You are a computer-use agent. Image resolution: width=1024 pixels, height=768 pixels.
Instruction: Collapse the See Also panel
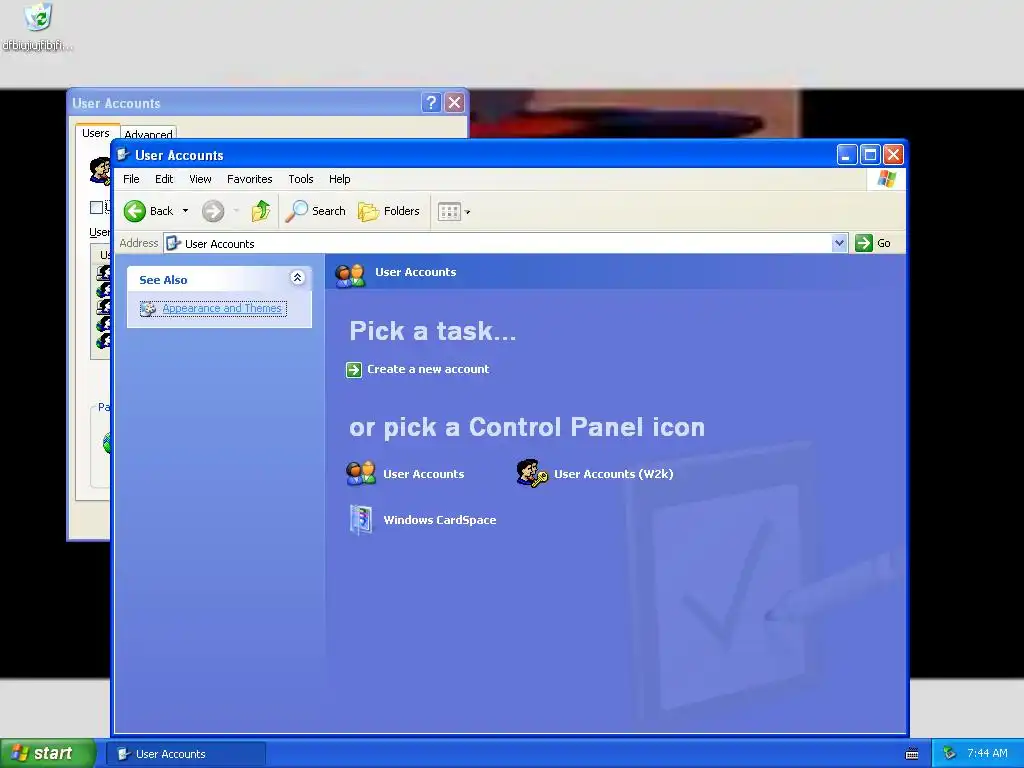(x=297, y=278)
